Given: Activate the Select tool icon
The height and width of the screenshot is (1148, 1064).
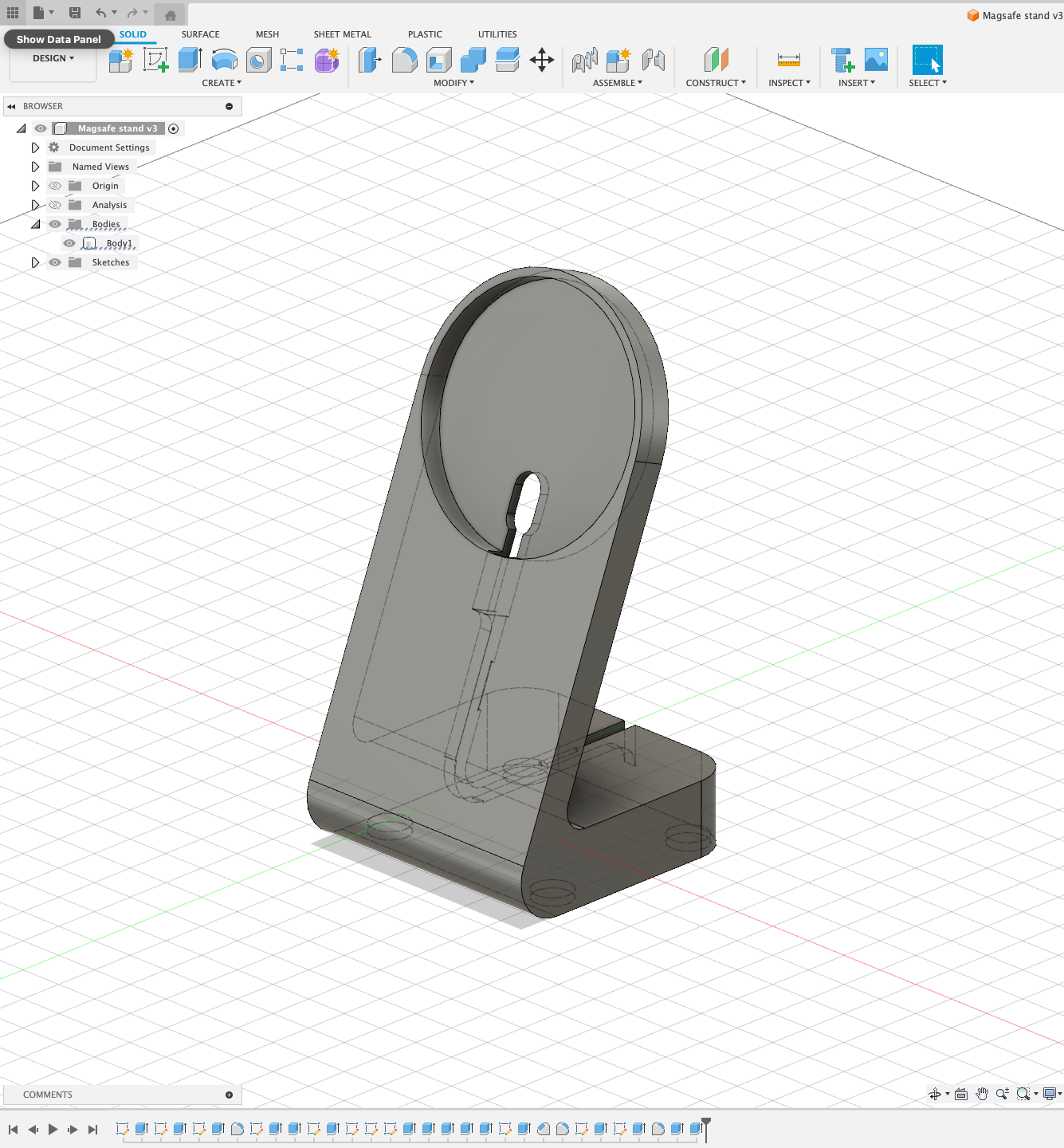Looking at the screenshot, I should [x=928, y=60].
